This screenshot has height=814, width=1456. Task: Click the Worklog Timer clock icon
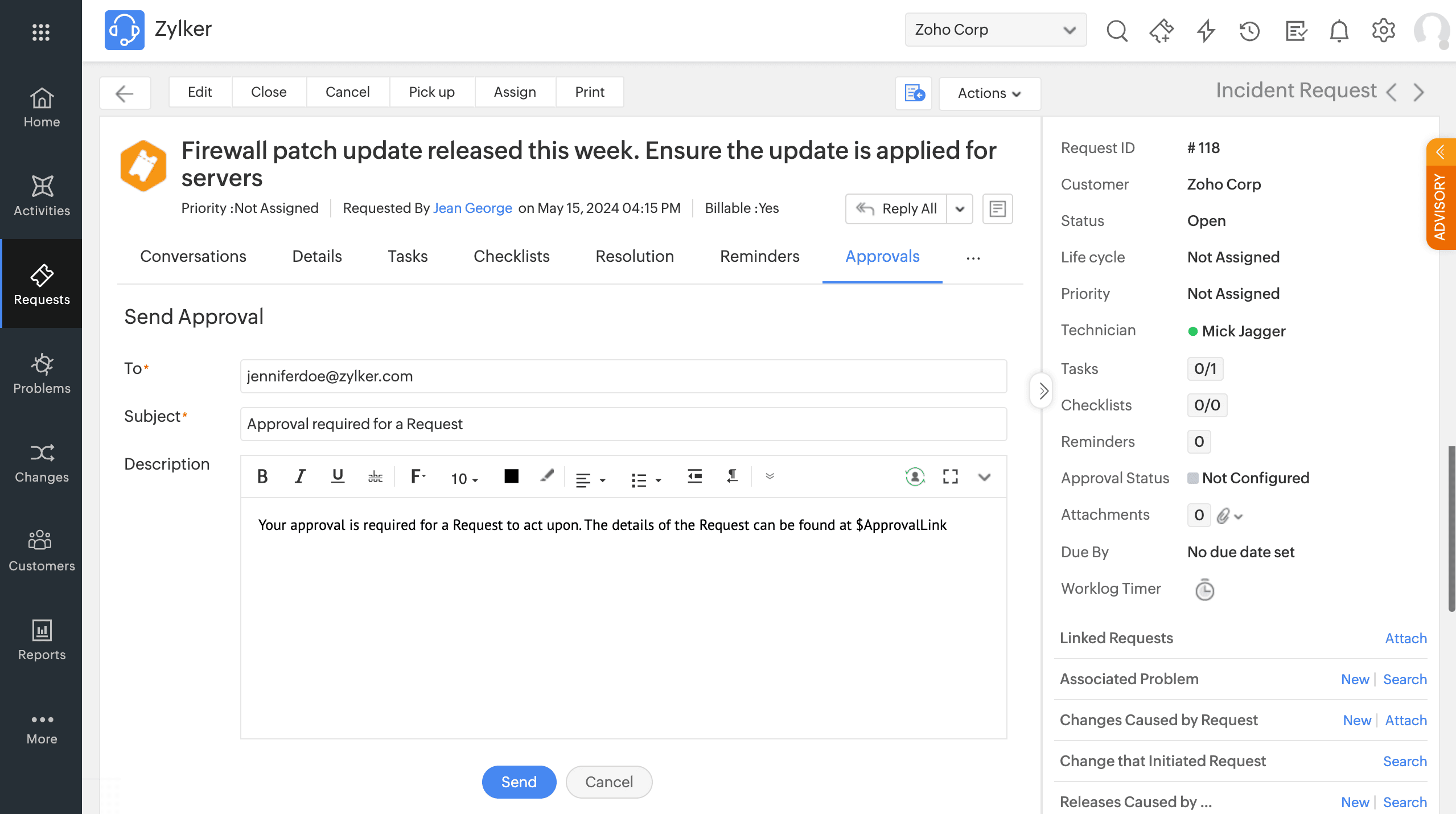pos(1204,590)
